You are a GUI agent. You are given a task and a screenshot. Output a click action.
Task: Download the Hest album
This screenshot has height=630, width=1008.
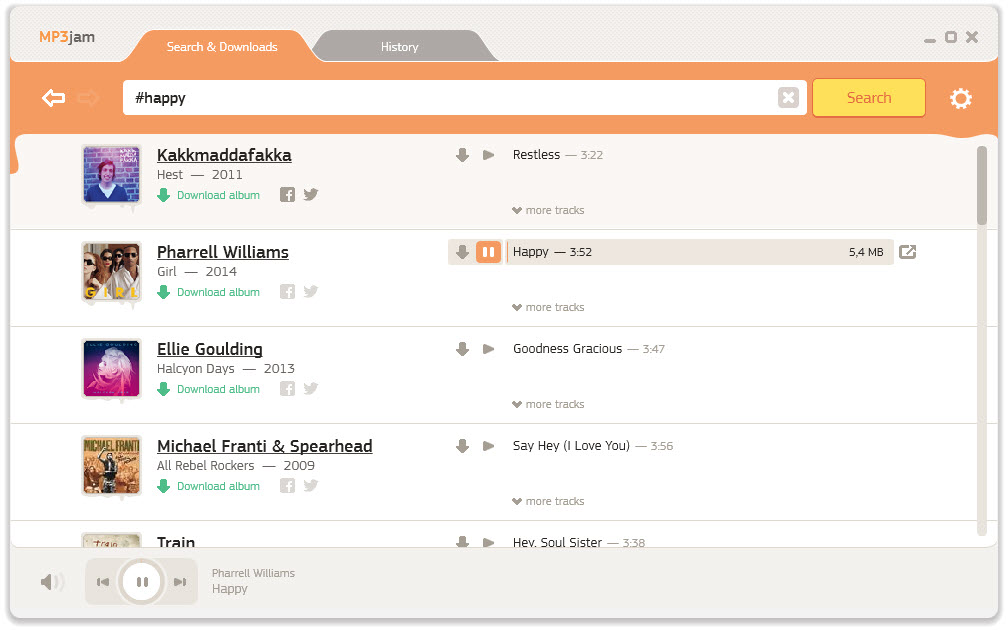click(209, 195)
